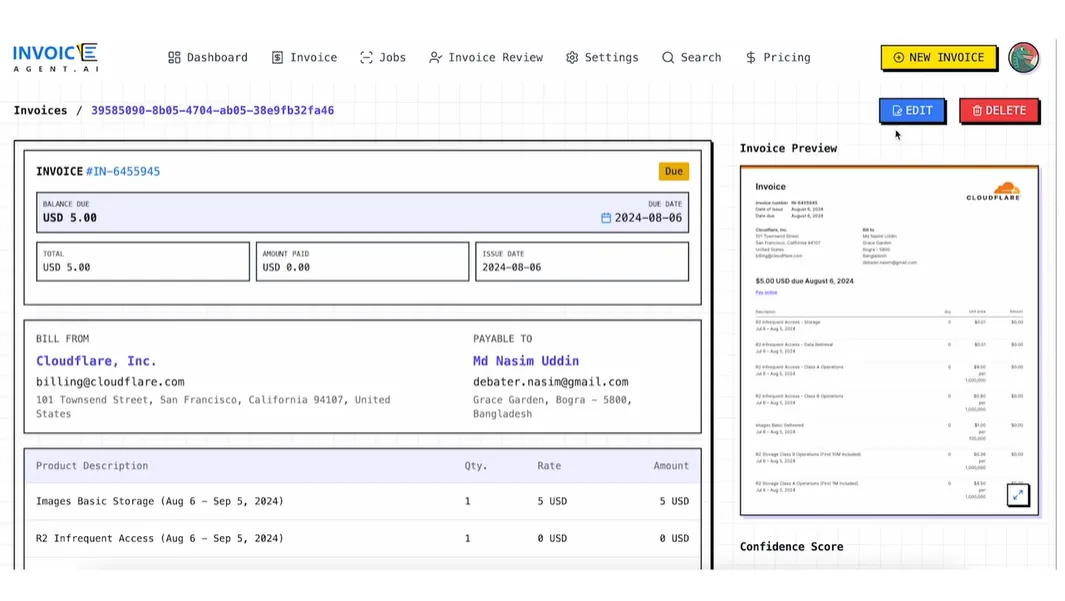Image resolution: width=1065 pixels, height=601 pixels.
Task: Open the Invoices breadcrumb link
Action: [40, 110]
